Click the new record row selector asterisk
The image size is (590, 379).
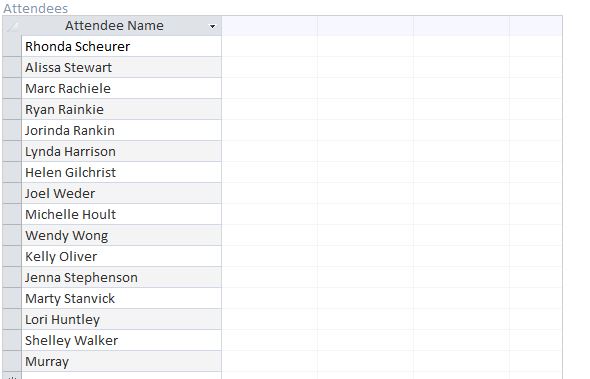(x=12, y=376)
